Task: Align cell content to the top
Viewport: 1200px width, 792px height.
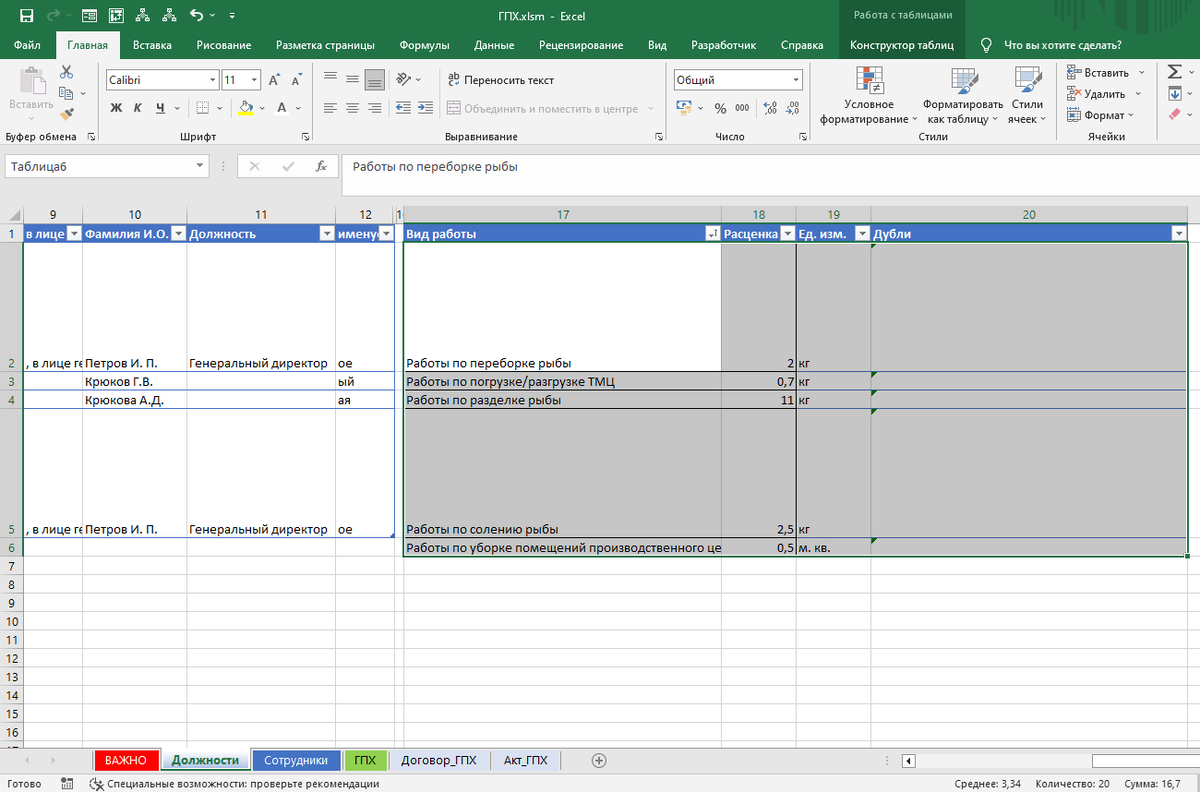Action: 329,80
